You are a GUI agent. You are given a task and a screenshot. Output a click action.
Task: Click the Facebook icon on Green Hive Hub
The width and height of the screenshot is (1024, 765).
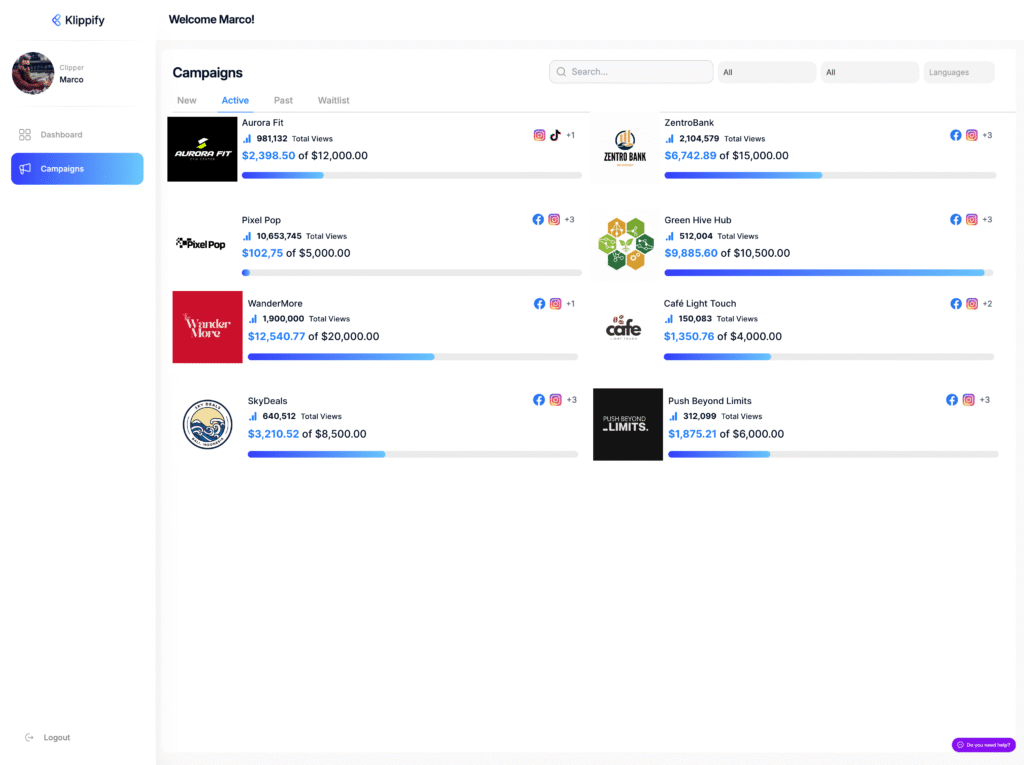point(955,220)
